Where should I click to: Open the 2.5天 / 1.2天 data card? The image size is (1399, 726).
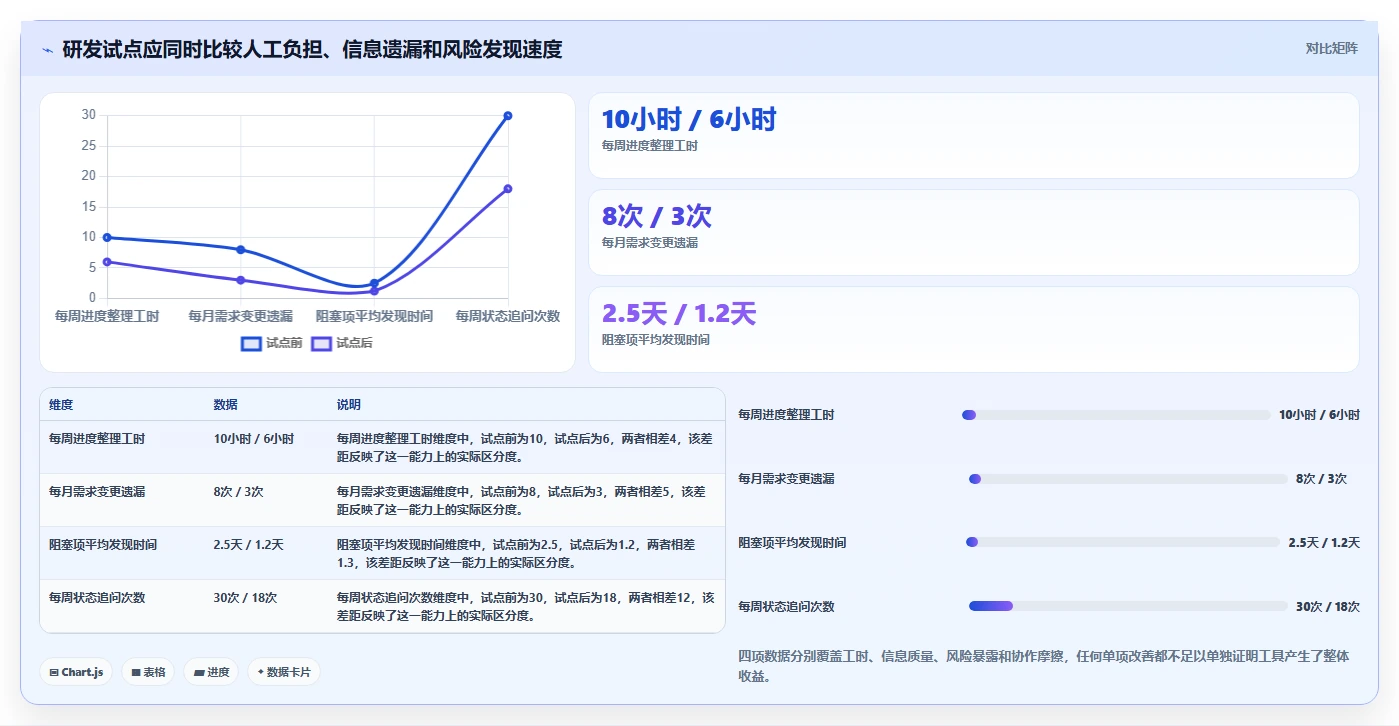pyautogui.click(x=973, y=330)
